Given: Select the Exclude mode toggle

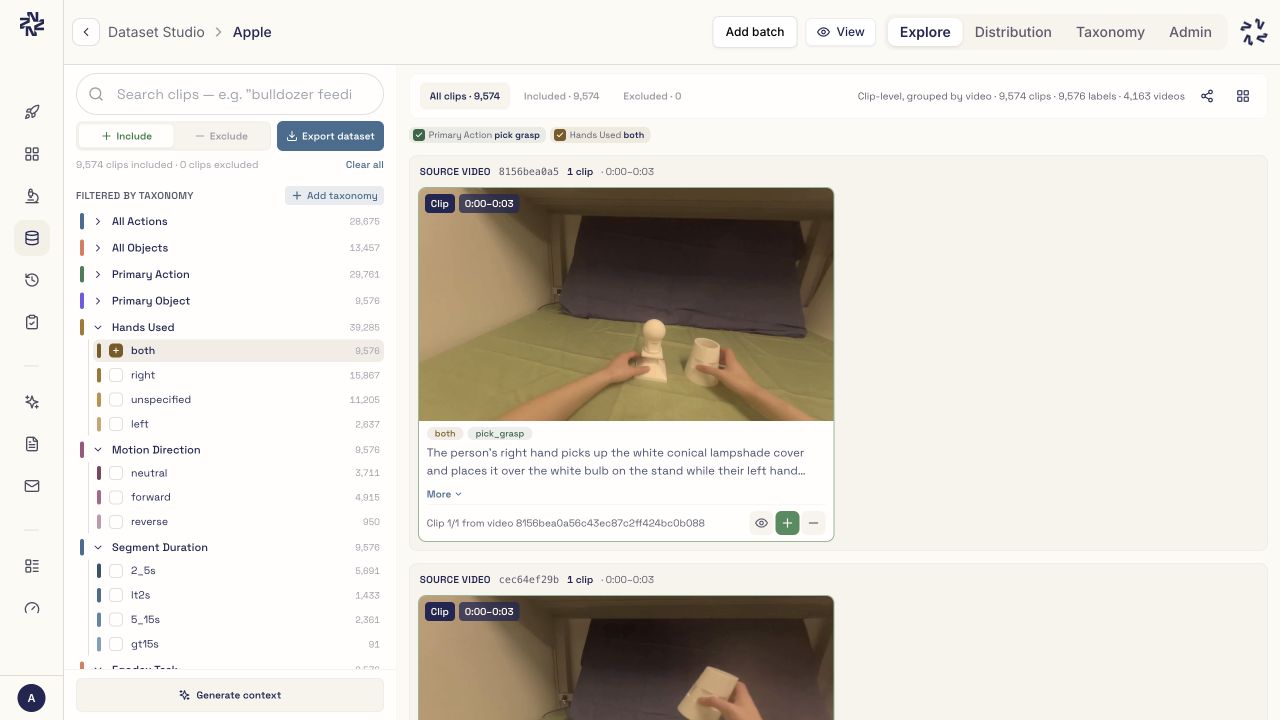Looking at the screenshot, I should click(x=221, y=136).
